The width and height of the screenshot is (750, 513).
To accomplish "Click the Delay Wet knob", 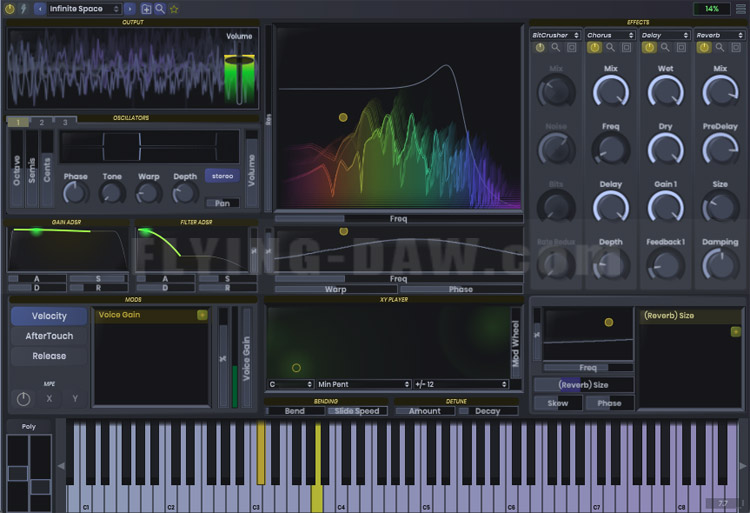I will (x=665, y=92).
